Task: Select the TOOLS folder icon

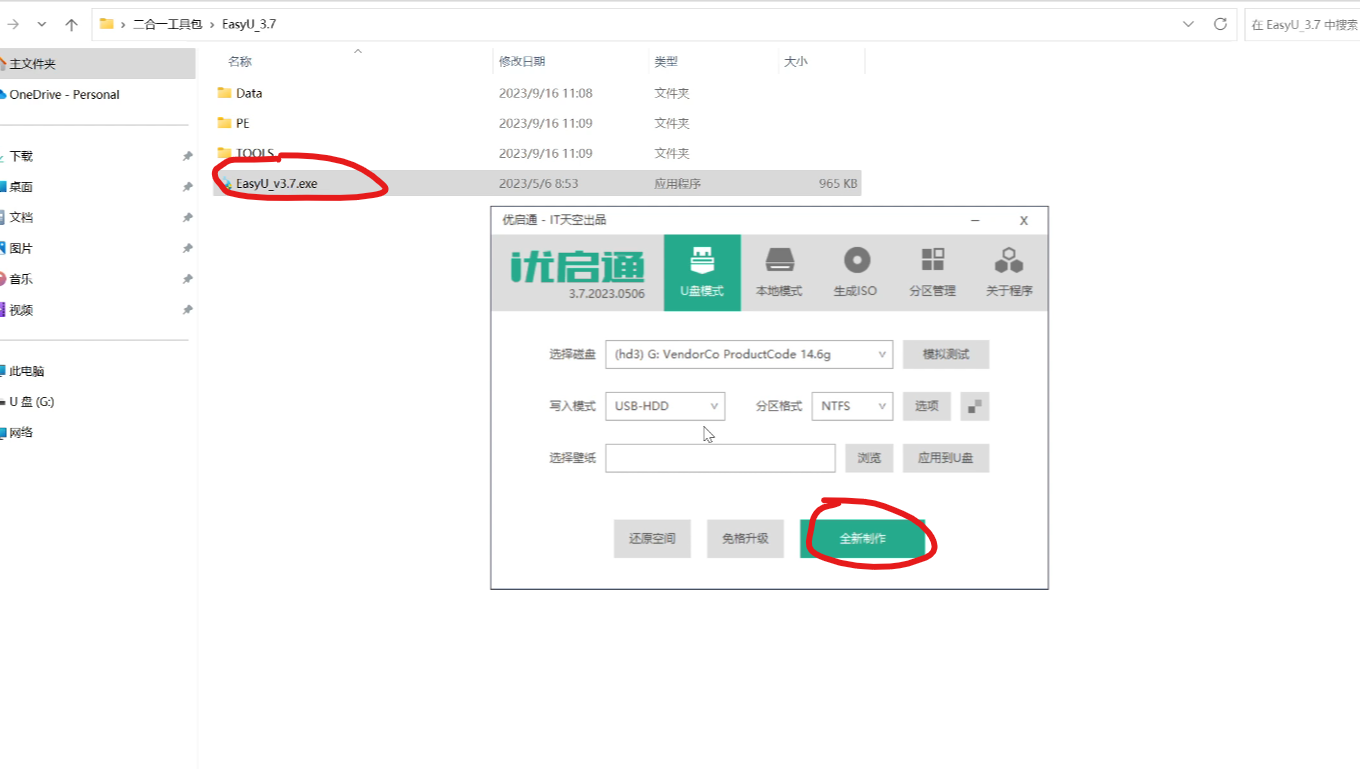Action: coord(225,153)
